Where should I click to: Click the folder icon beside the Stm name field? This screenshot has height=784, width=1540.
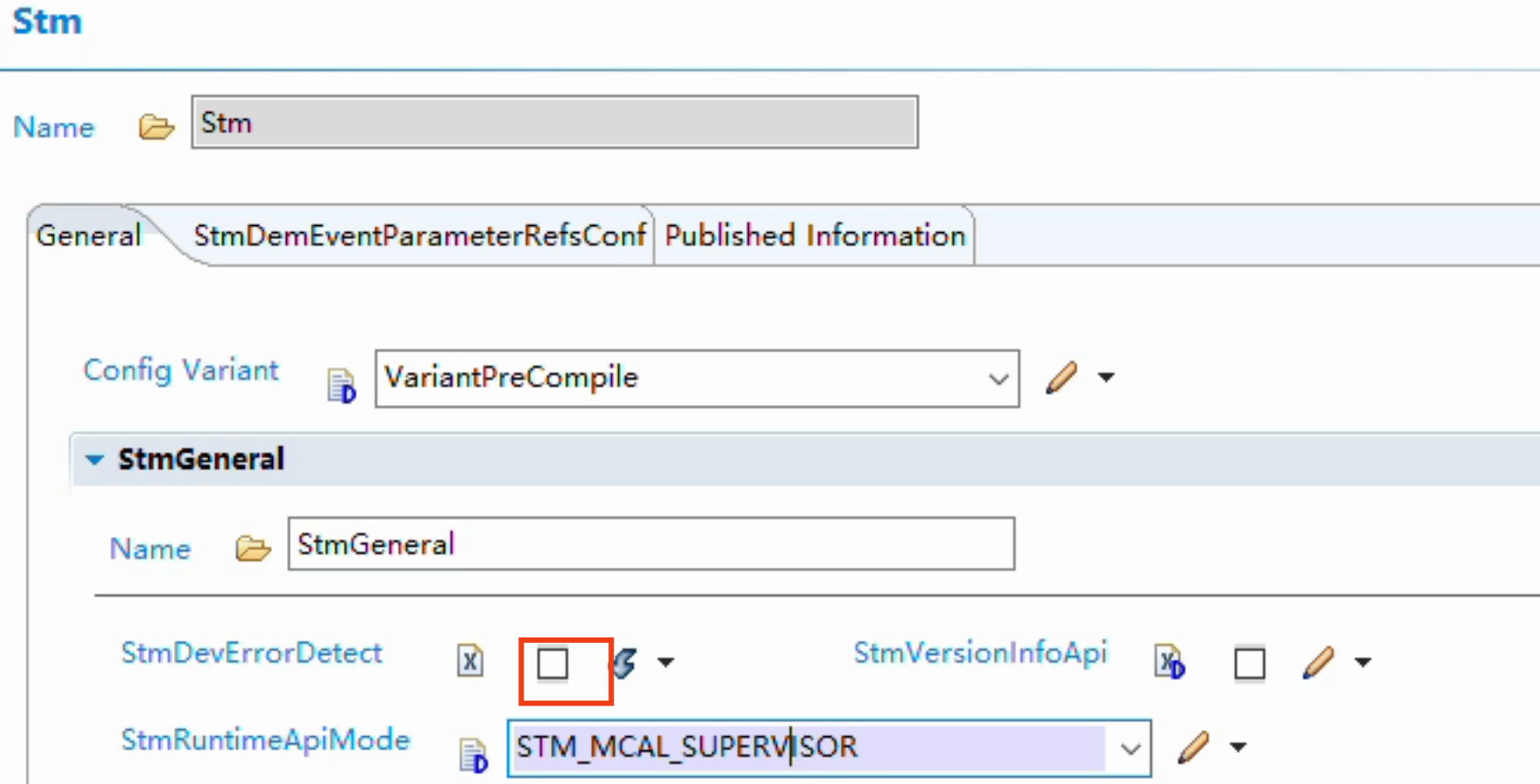tap(155, 127)
